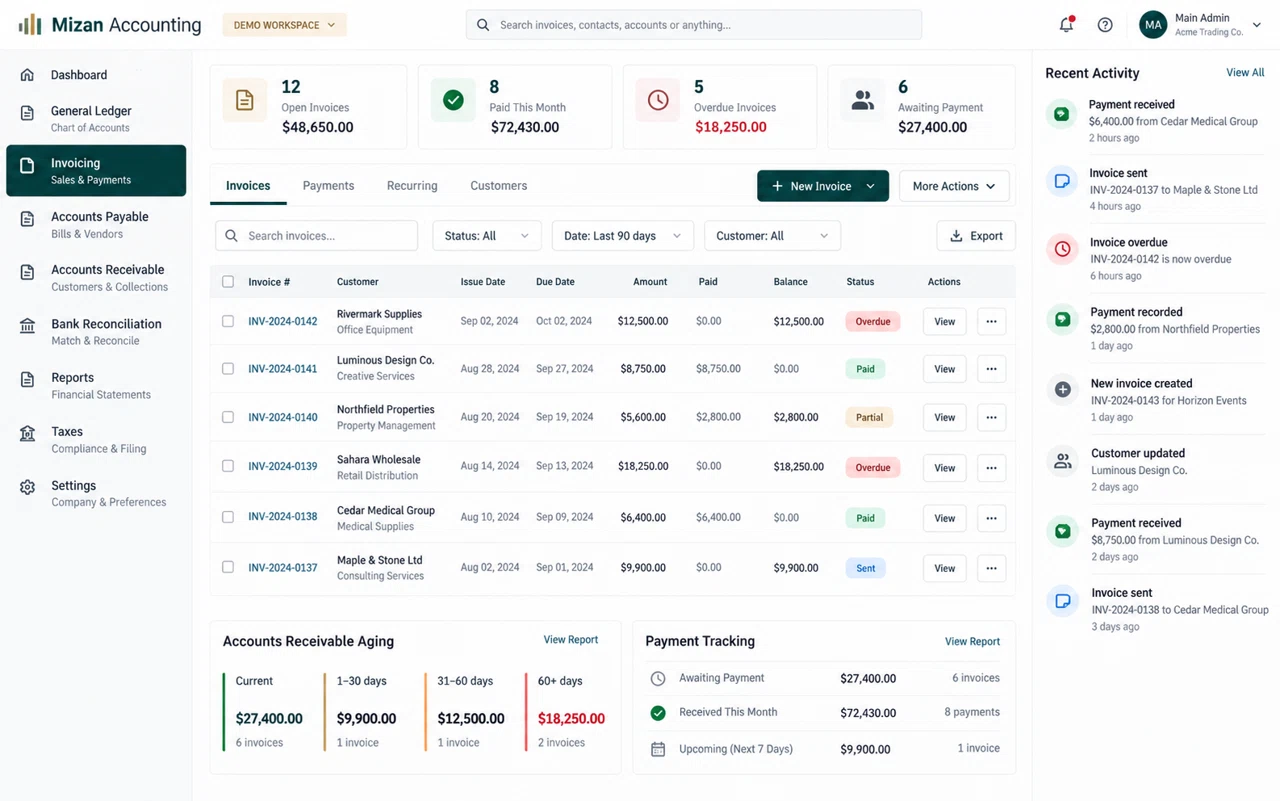
Task: Open the help question mark icon
Action: coord(1105,25)
